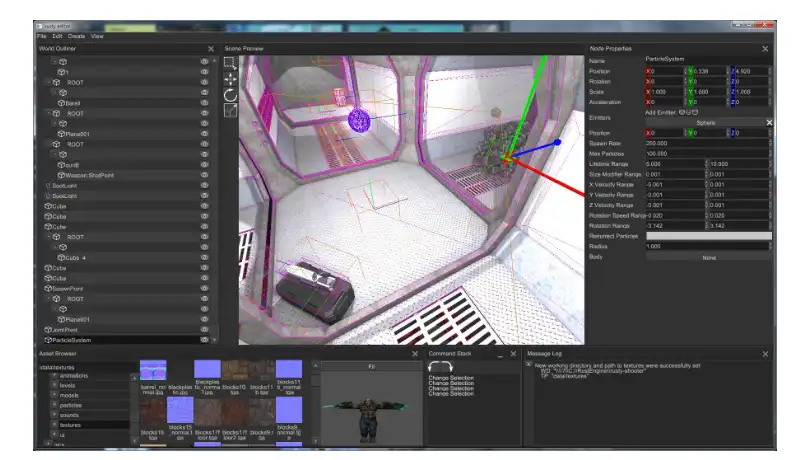Activate the move tool in Scene Preview
The width and height of the screenshot is (799, 460).
pyautogui.click(x=230, y=79)
